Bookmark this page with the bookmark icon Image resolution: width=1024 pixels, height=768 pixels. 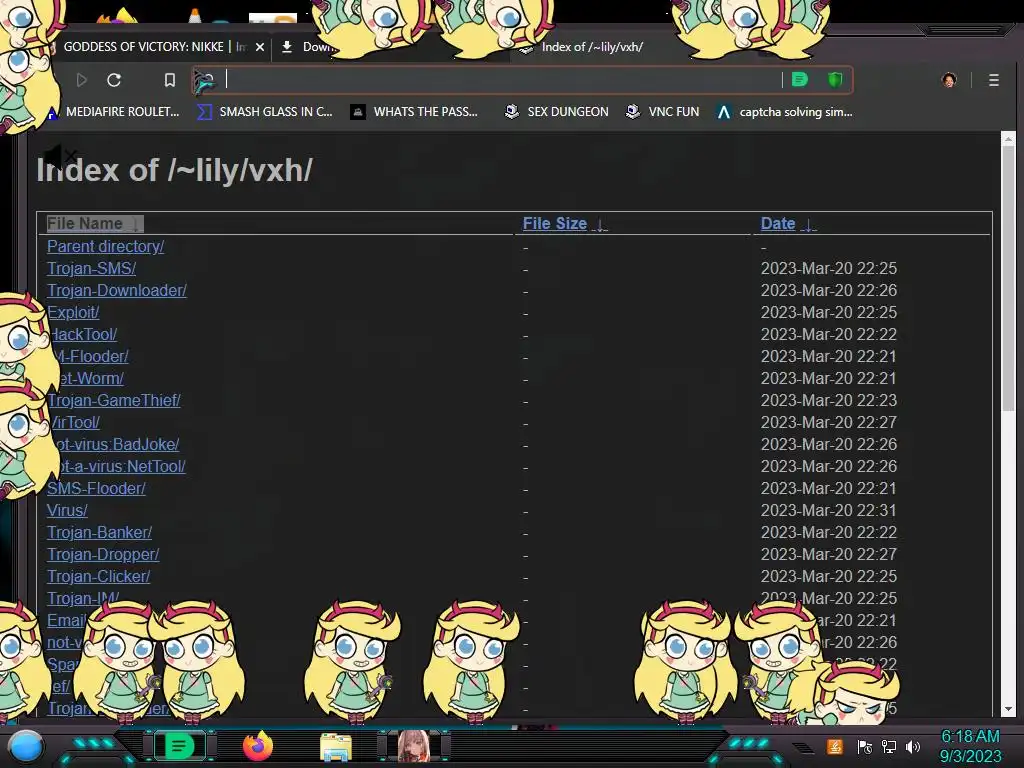(170, 80)
